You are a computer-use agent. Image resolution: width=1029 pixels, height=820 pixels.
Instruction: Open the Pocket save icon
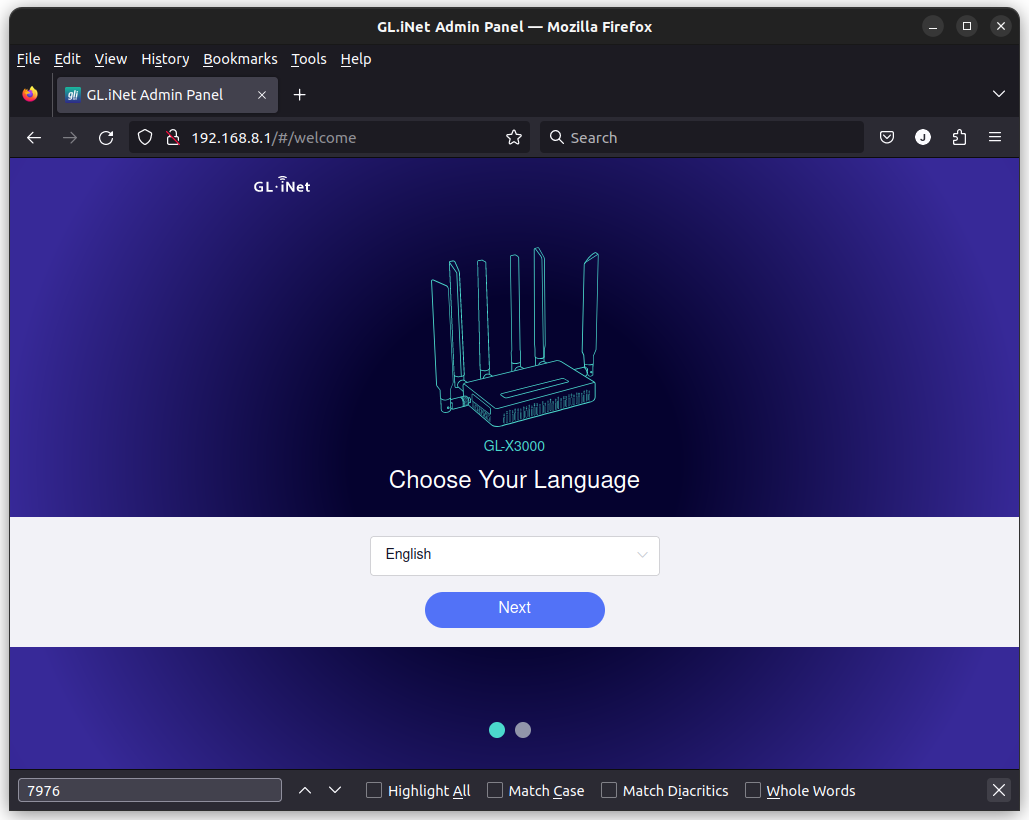tap(887, 138)
